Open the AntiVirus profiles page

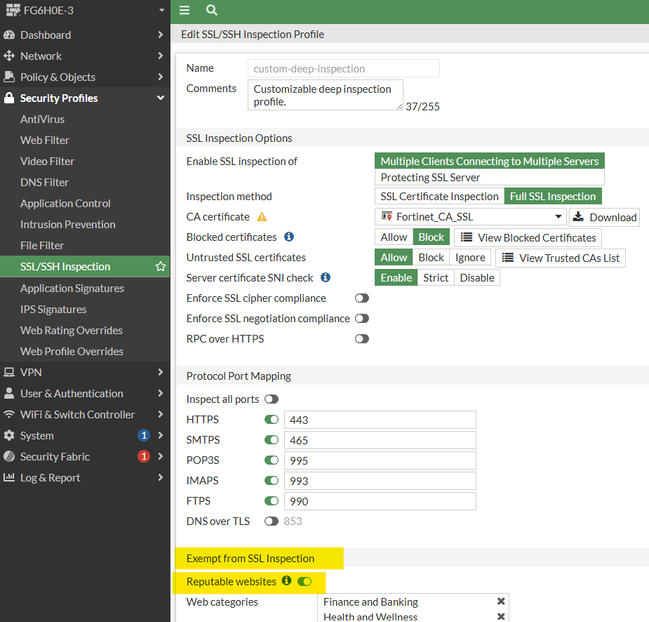pos(42,119)
